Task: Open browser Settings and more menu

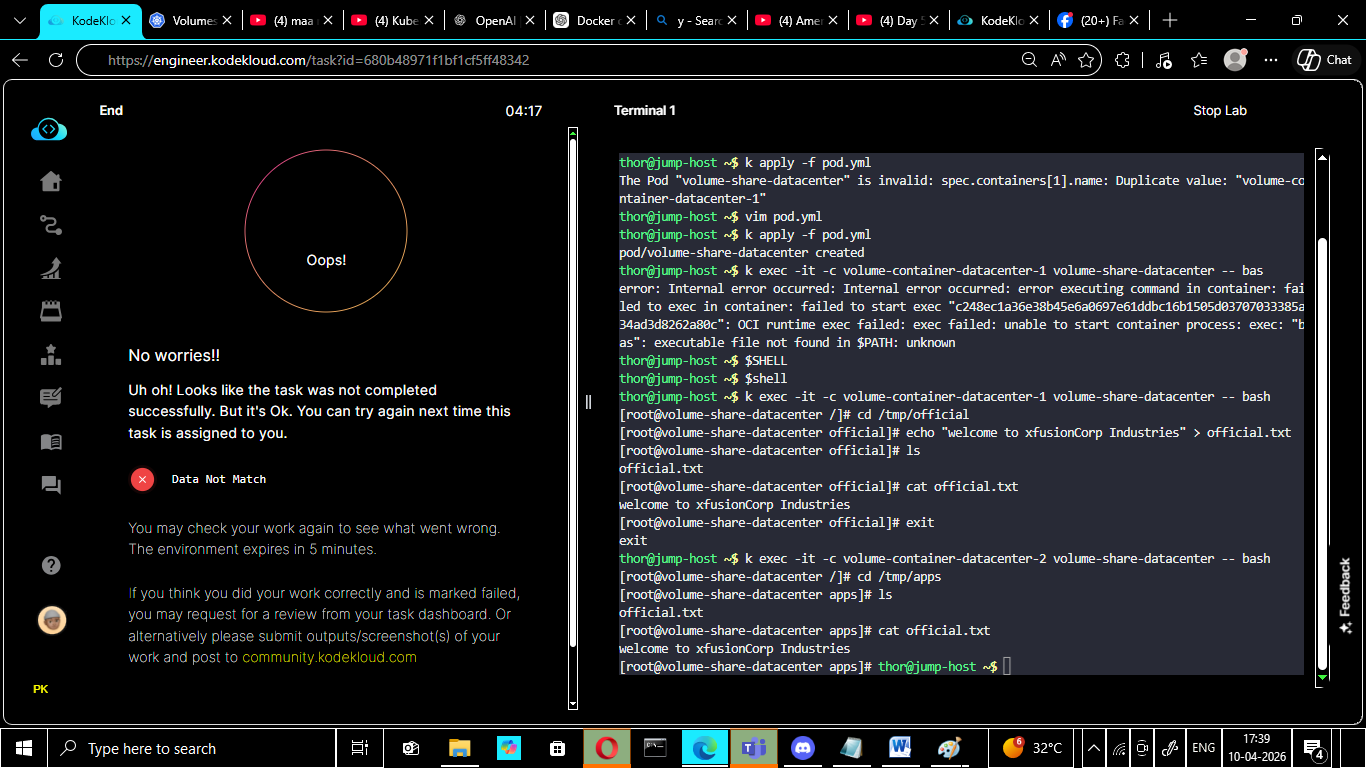Action: point(1271,60)
